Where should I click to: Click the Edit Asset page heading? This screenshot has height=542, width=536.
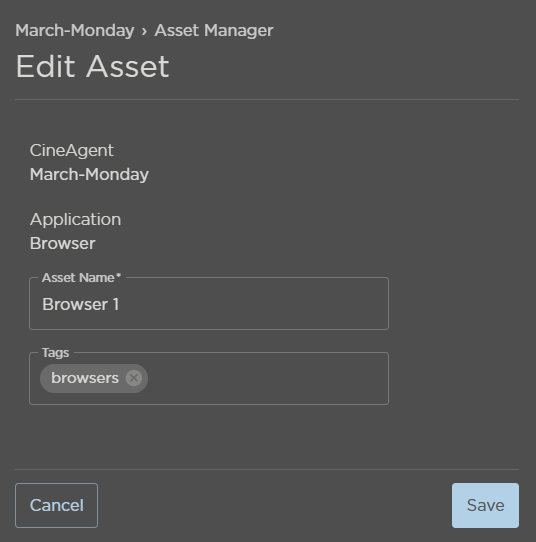pyautogui.click(x=93, y=66)
